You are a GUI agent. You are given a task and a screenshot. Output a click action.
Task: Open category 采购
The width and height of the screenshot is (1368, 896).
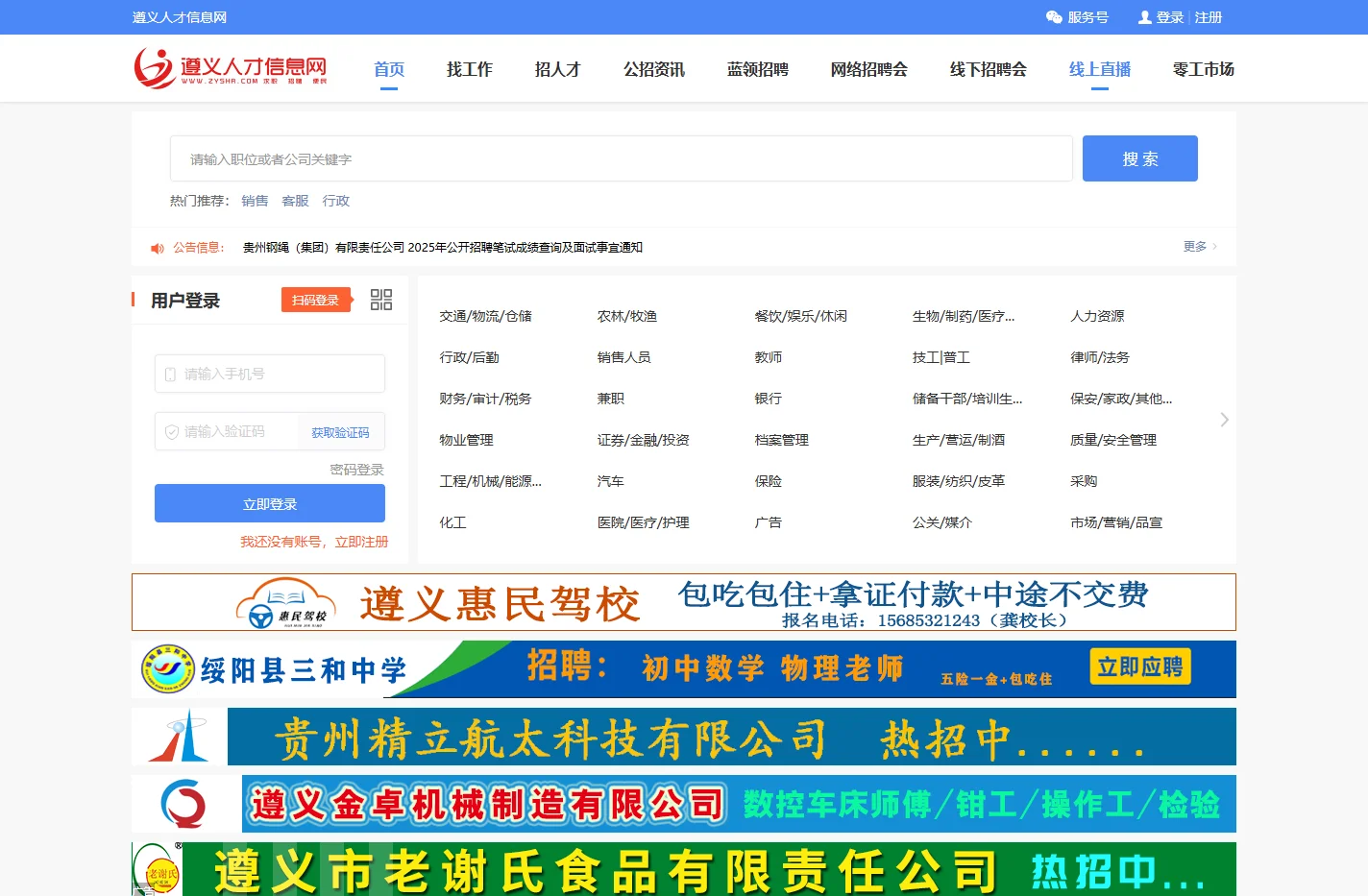[1084, 481]
